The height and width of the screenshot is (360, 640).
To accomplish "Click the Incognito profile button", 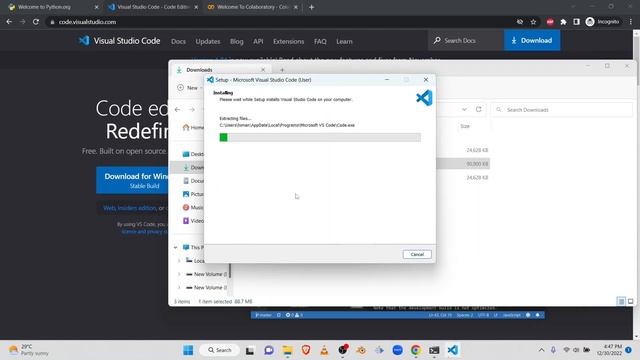I will pos(602,22).
